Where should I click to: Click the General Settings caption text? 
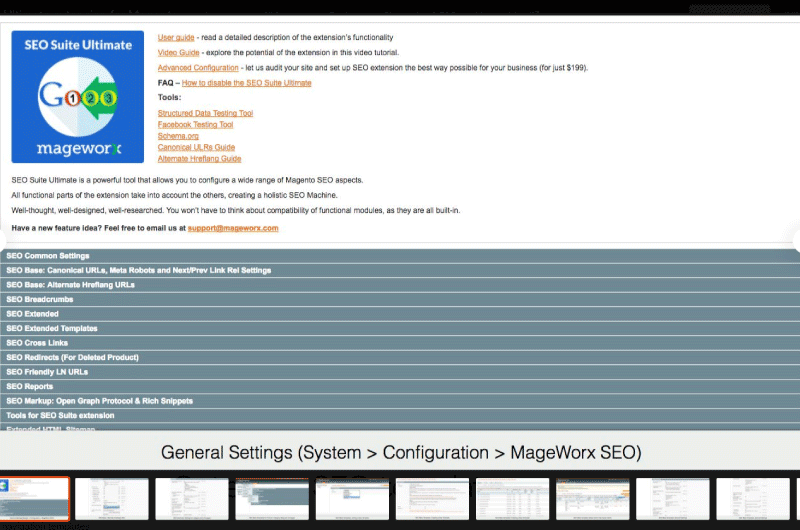pos(401,452)
